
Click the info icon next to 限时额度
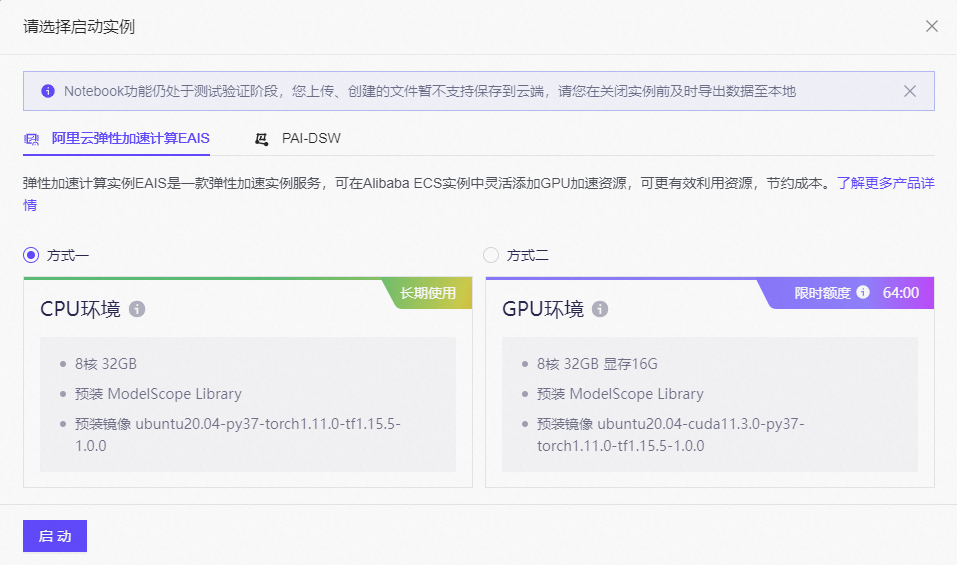click(x=863, y=292)
